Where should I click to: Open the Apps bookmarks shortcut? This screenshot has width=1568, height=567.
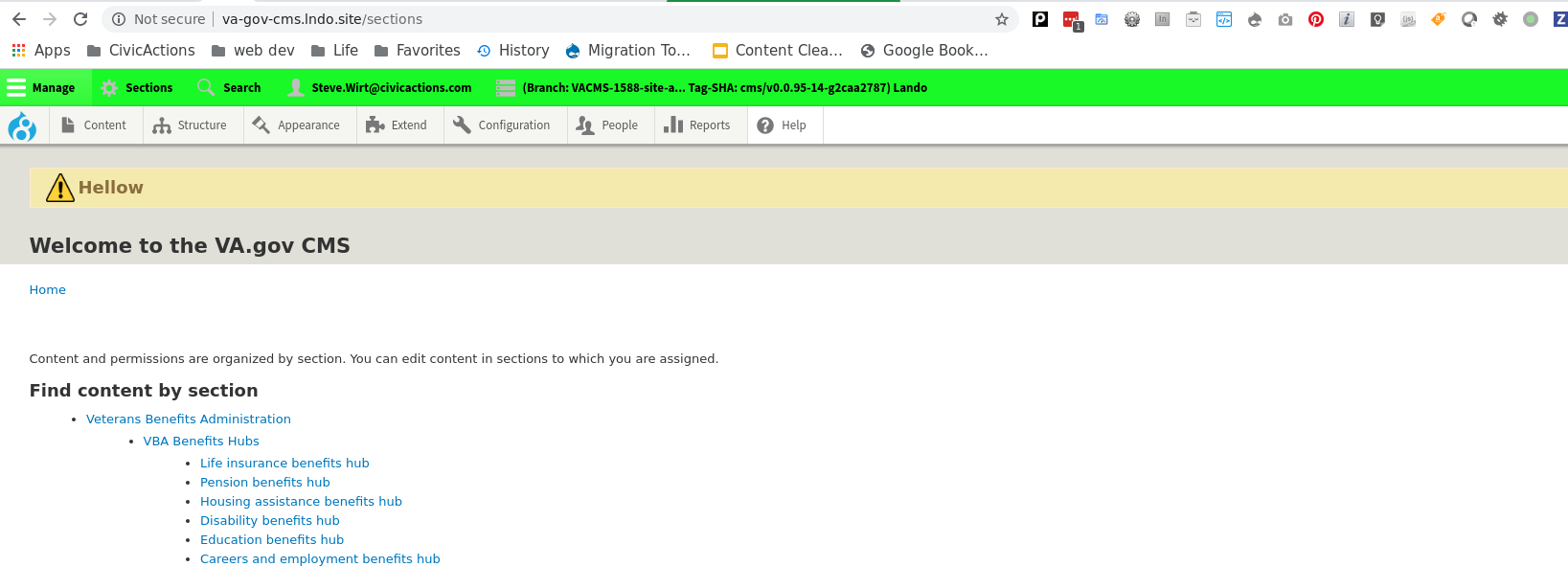(40, 51)
